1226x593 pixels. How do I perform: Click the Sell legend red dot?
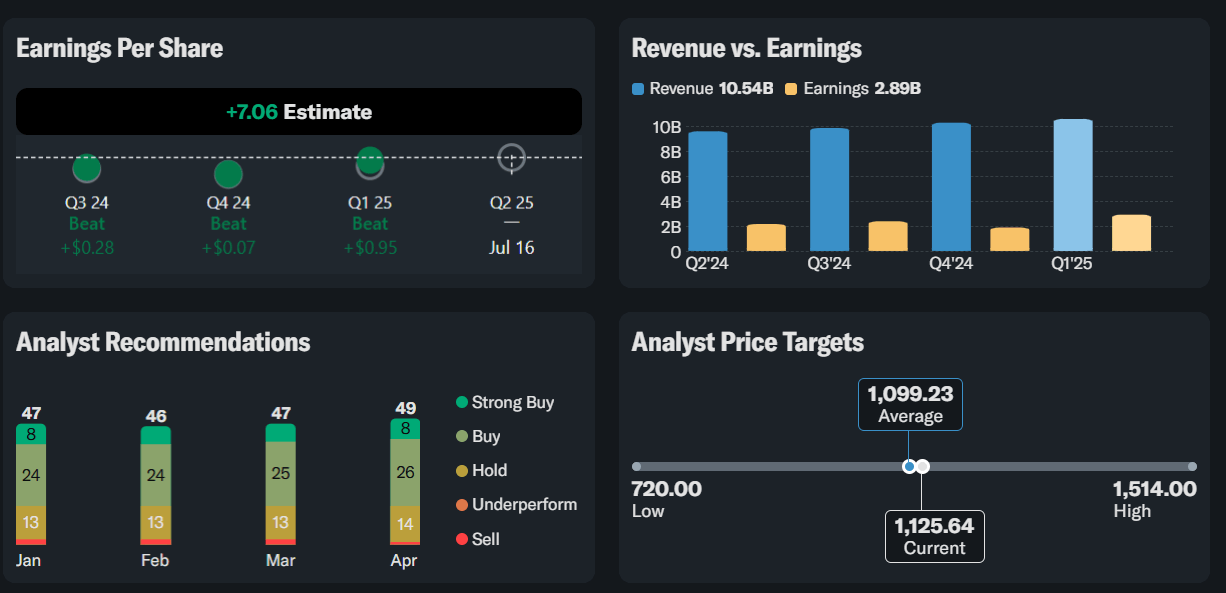coord(461,540)
